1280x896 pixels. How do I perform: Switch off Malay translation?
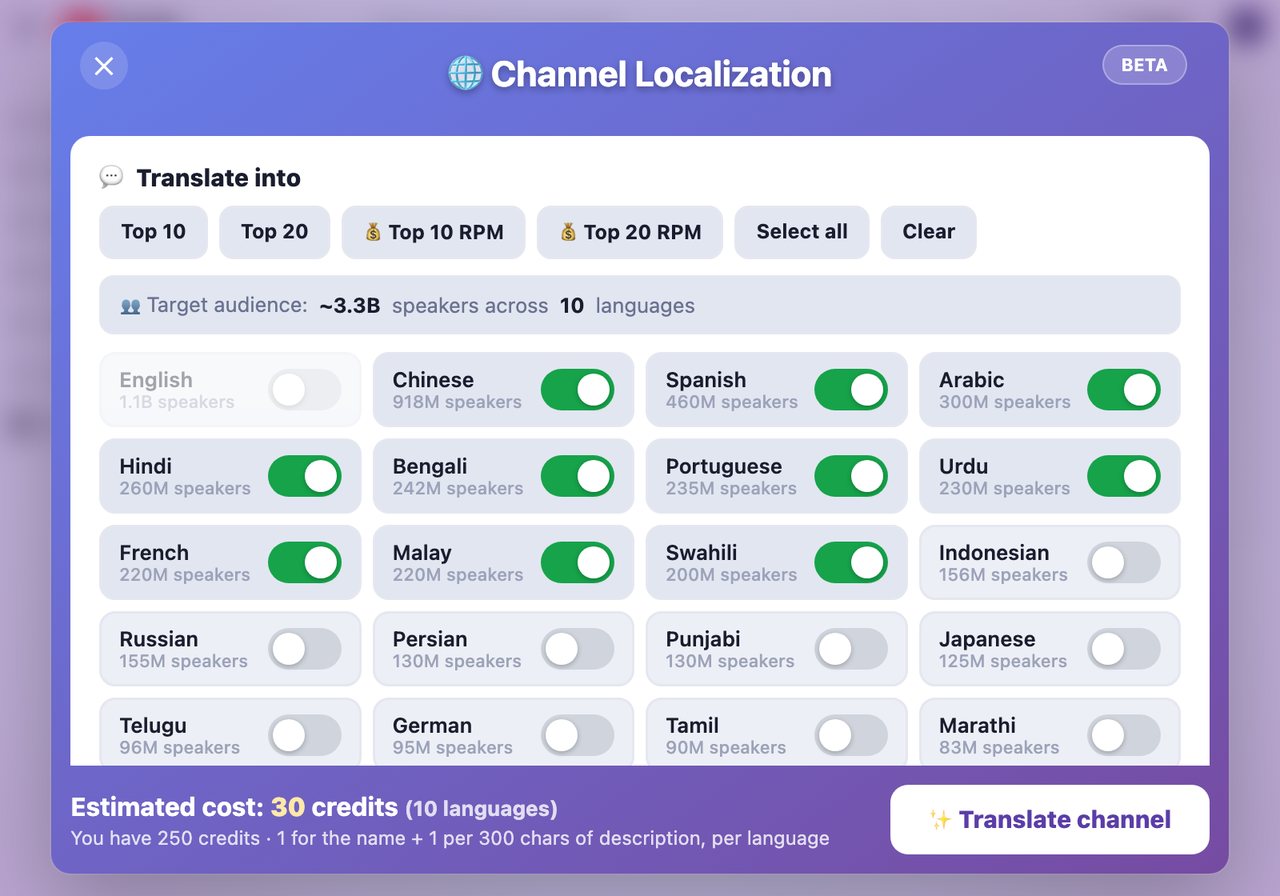point(577,563)
